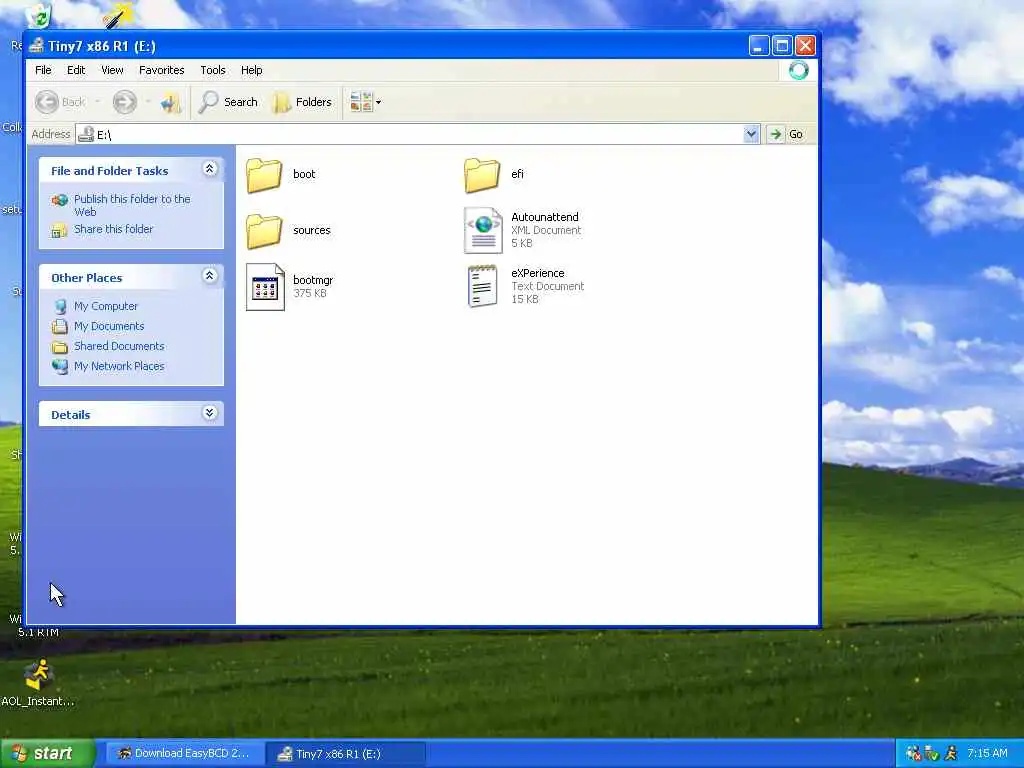1024x768 pixels.
Task: Click the AIM running man tray icon
Action: (950, 754)
